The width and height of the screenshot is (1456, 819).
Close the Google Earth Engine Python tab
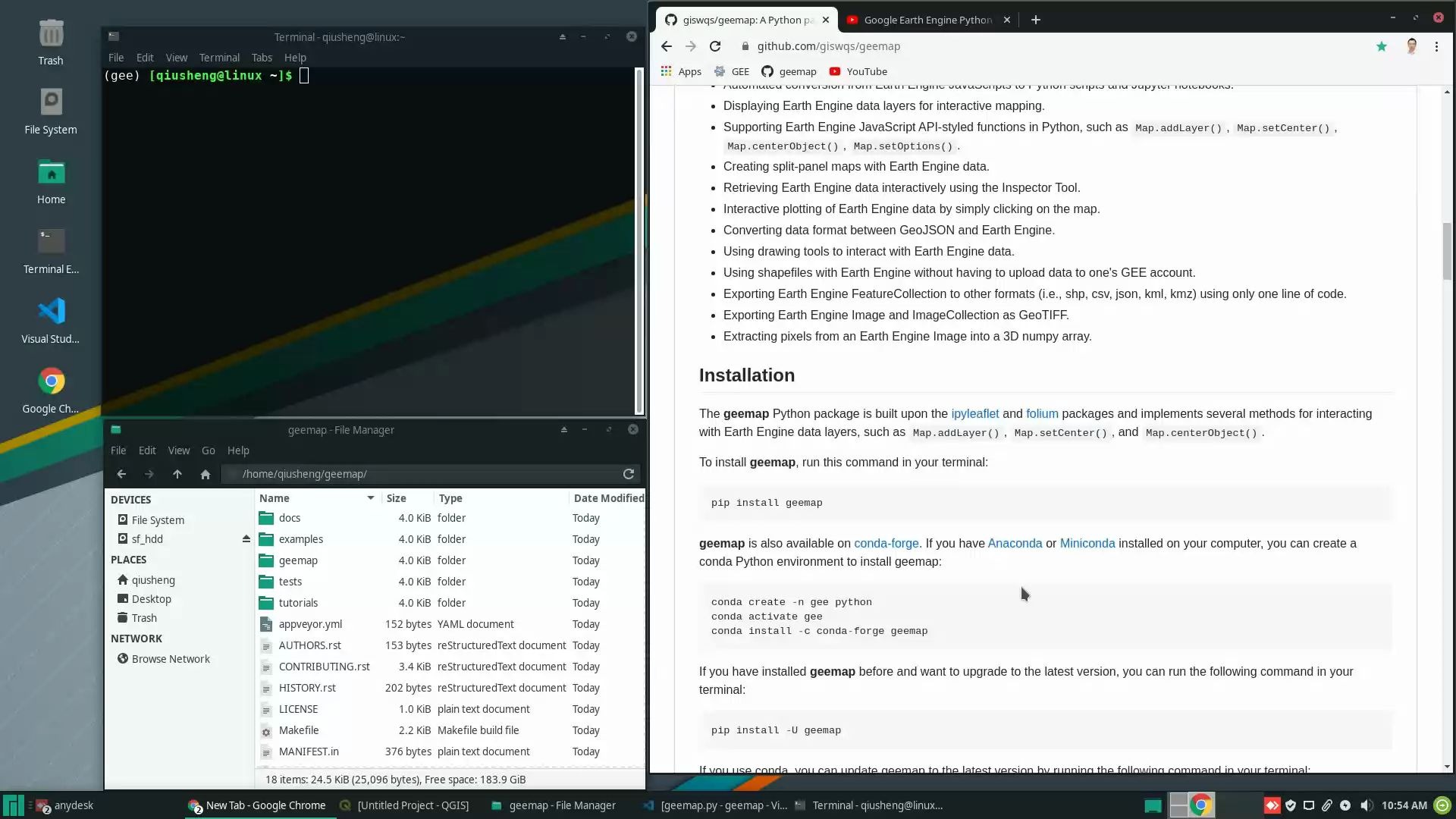tap(1007, 20)
